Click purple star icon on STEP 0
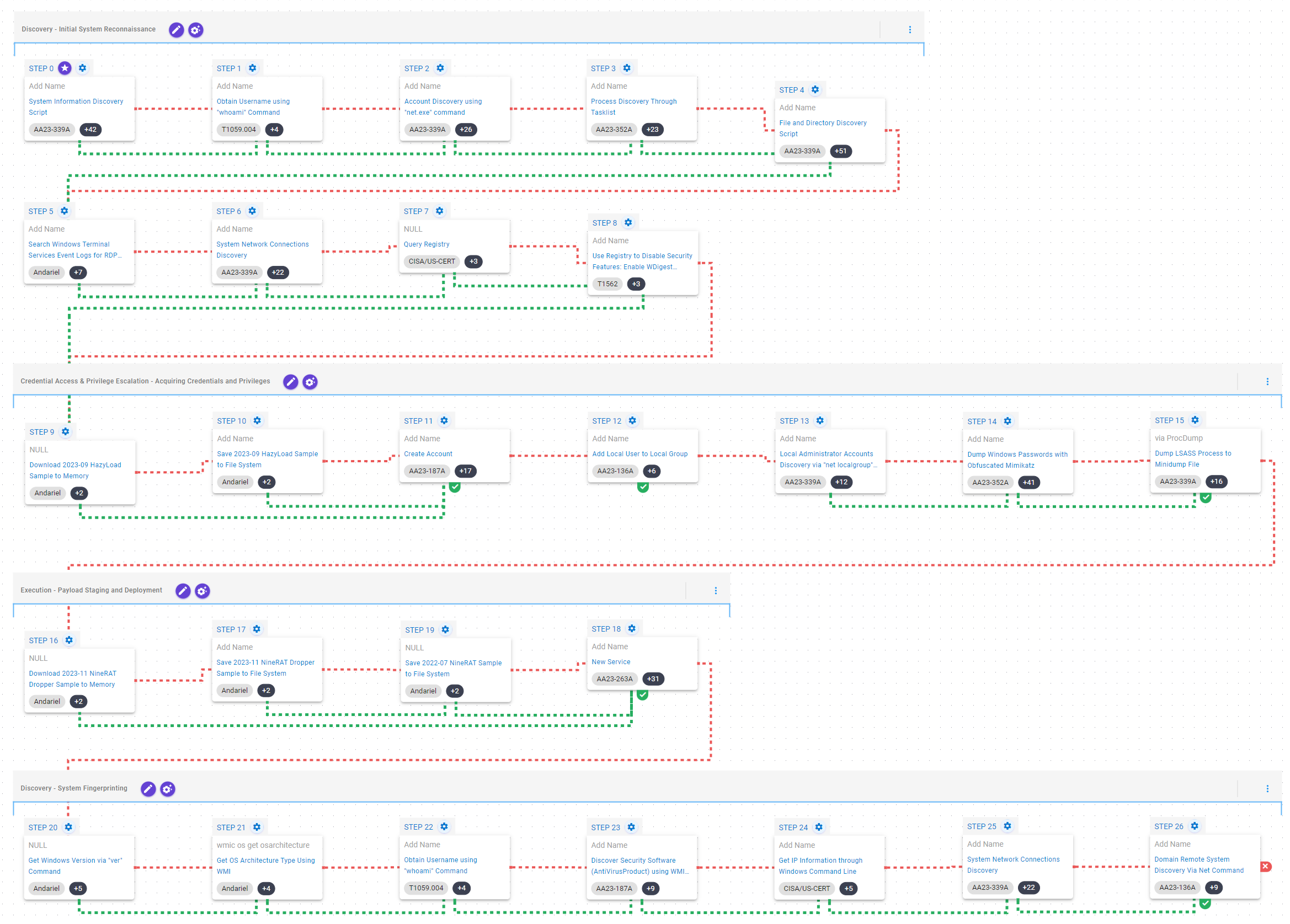 click(65, 68)
